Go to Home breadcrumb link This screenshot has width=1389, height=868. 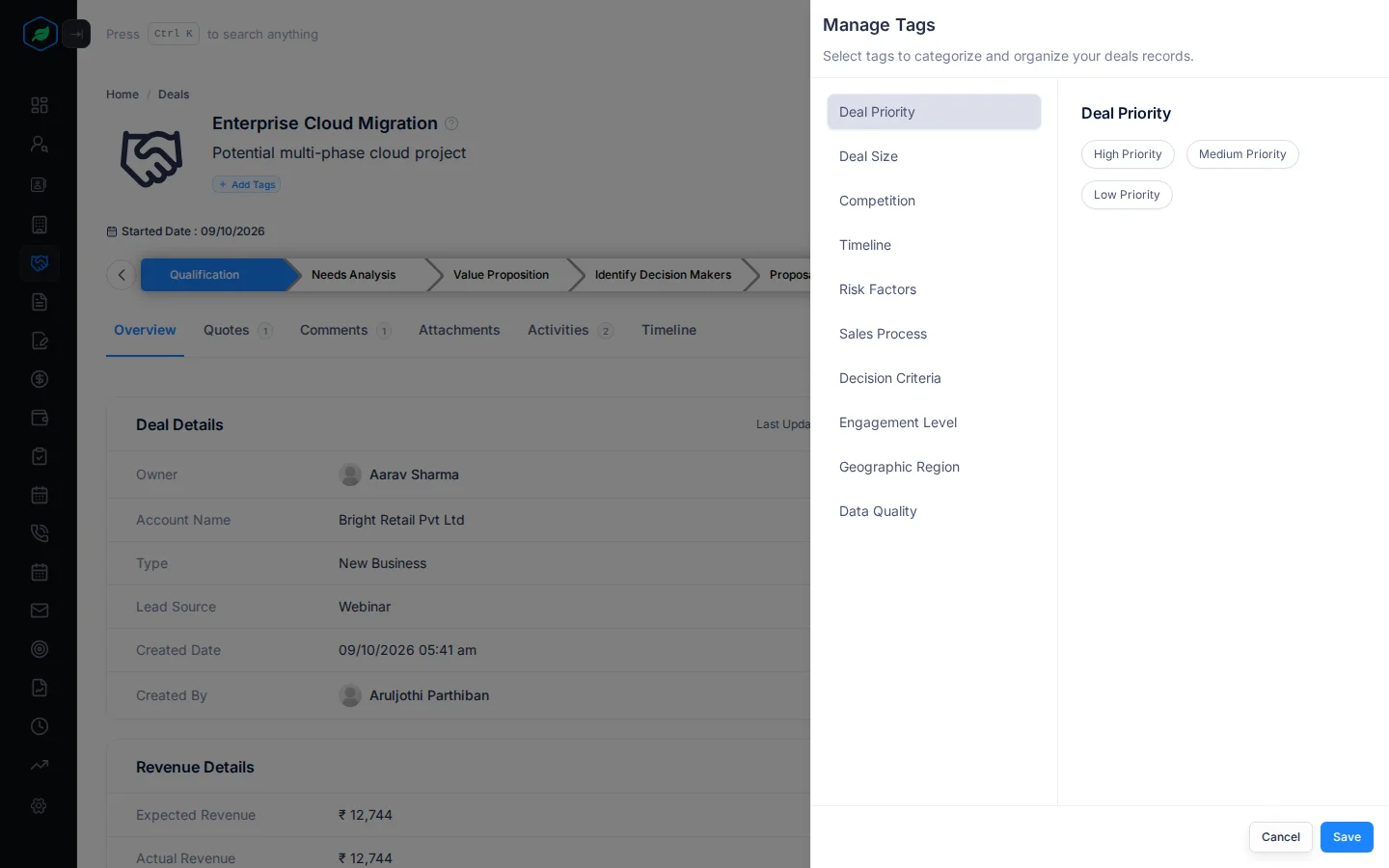tap(123, 95)
